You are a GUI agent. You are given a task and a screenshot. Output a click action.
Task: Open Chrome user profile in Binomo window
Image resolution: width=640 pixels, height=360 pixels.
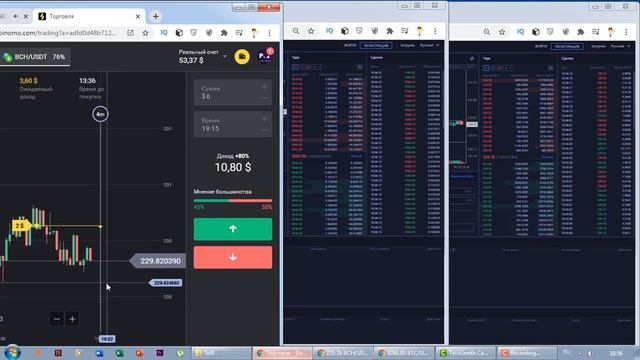click(x=254, y=33)
